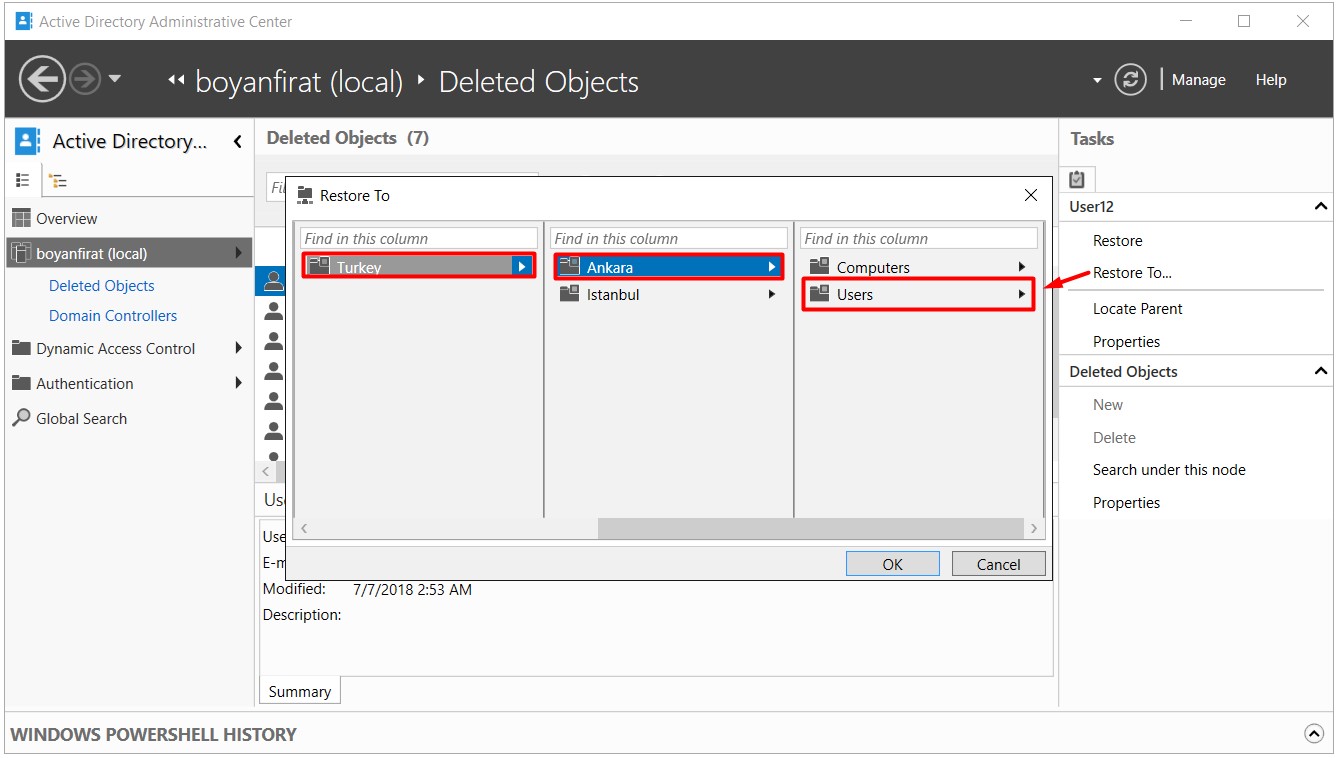The image size is (1336, 758).
Task: Collapse the Active Directory navigation pane
Action: click(237, 142)
